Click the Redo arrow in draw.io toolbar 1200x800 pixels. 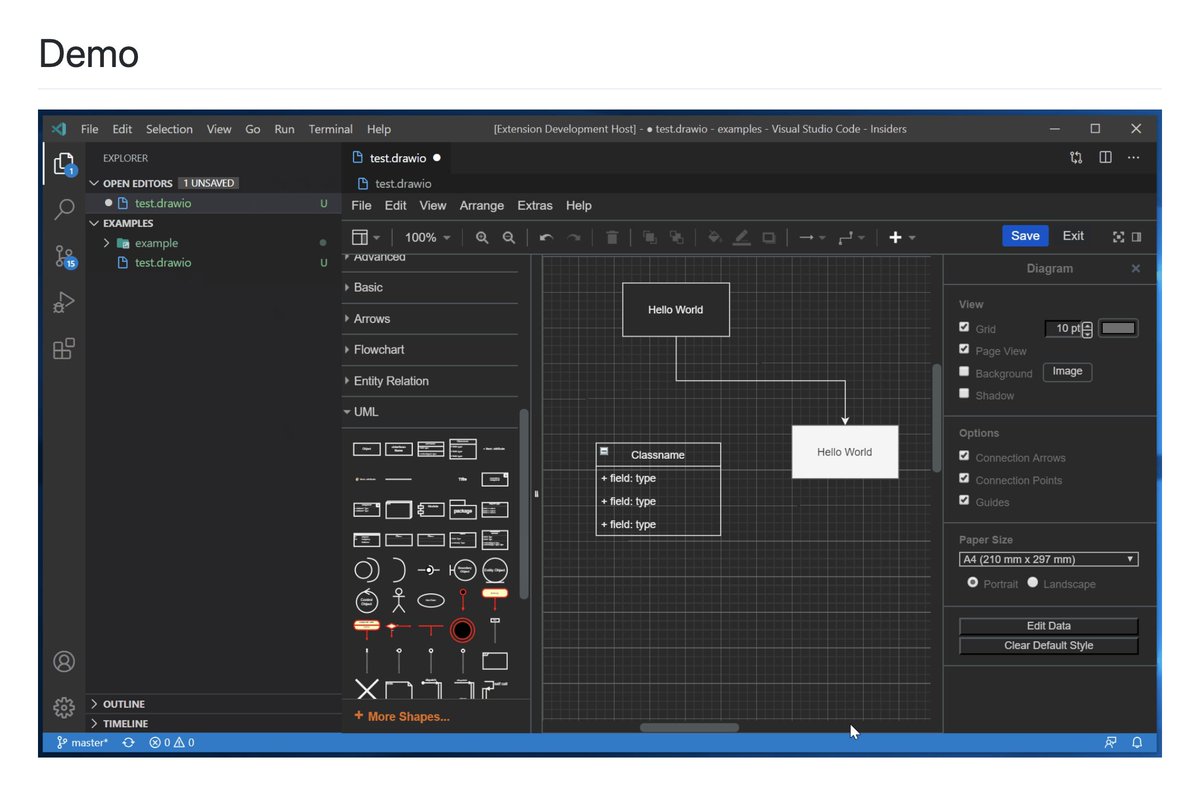click(574, 237)
